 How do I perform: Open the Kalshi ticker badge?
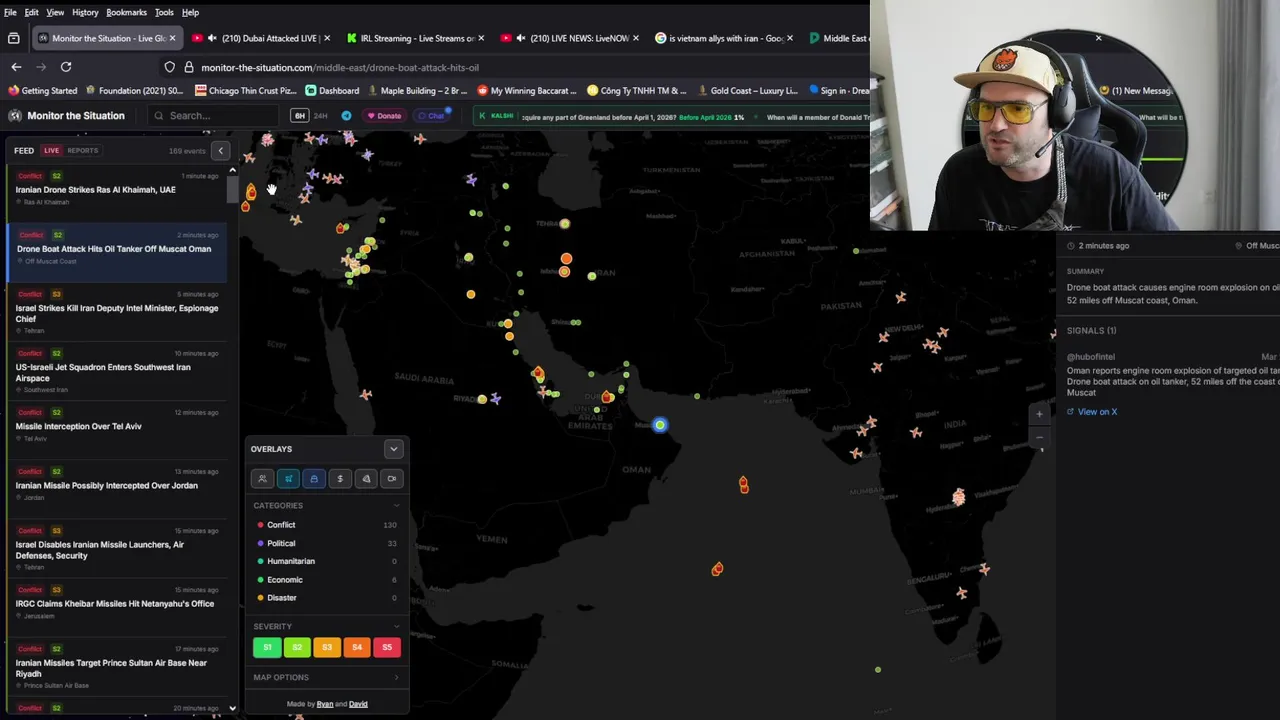(496, 116)
